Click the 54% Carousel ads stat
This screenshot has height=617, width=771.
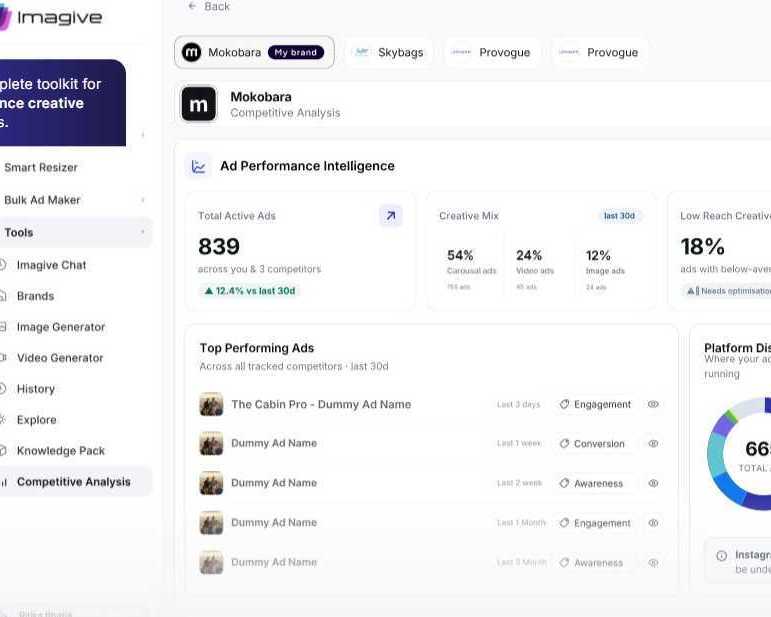pos(471,268)
